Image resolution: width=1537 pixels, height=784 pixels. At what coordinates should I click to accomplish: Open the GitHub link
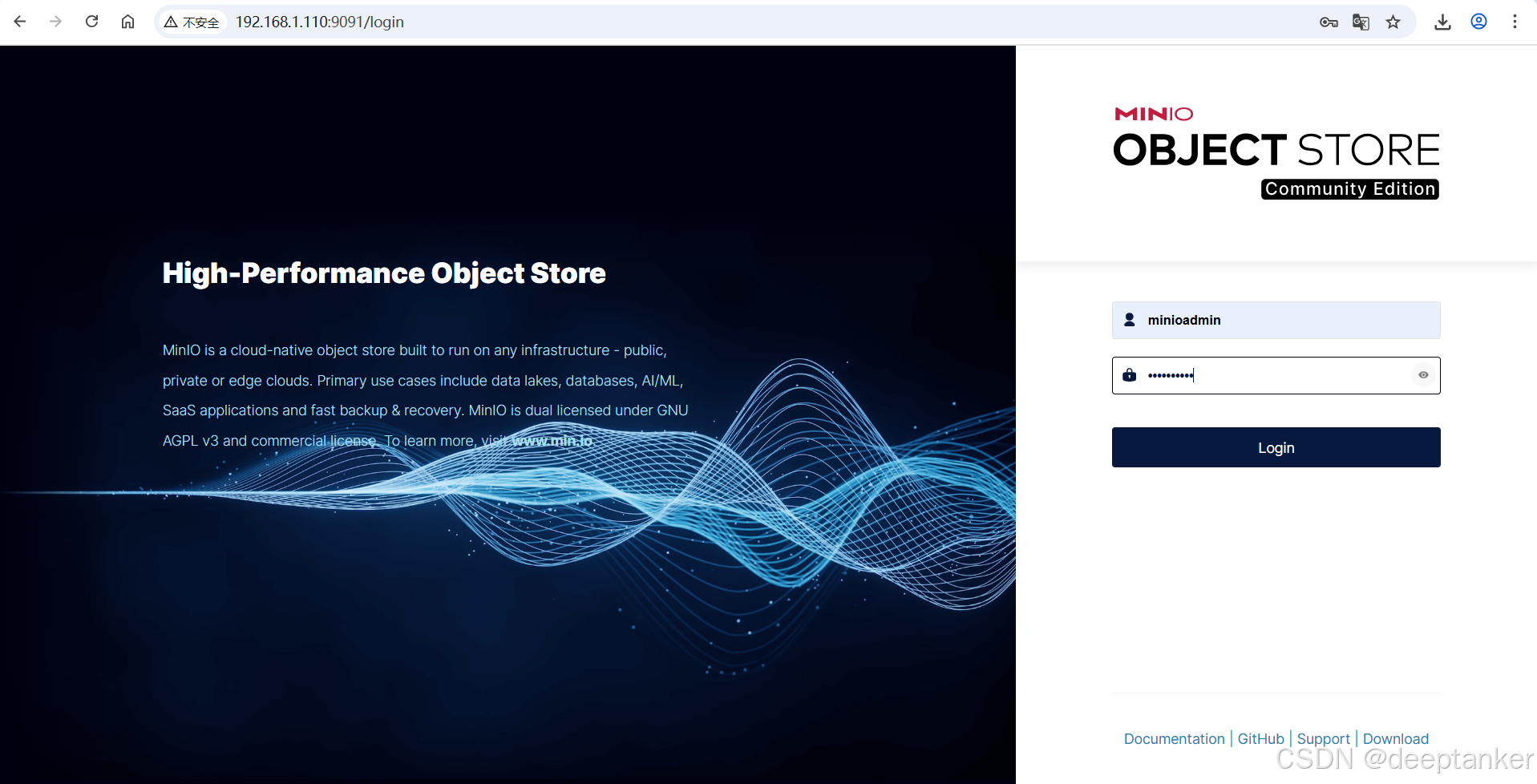1260,739
